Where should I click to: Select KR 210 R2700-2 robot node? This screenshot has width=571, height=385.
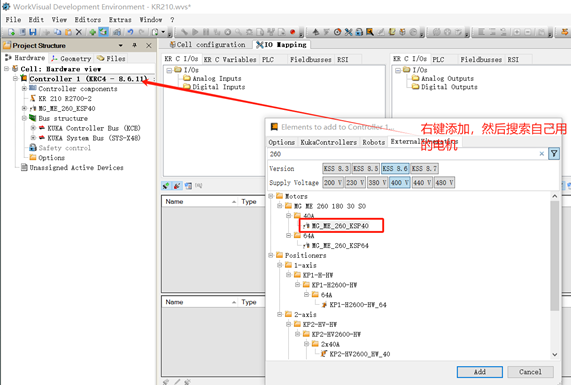pos(65,98)
